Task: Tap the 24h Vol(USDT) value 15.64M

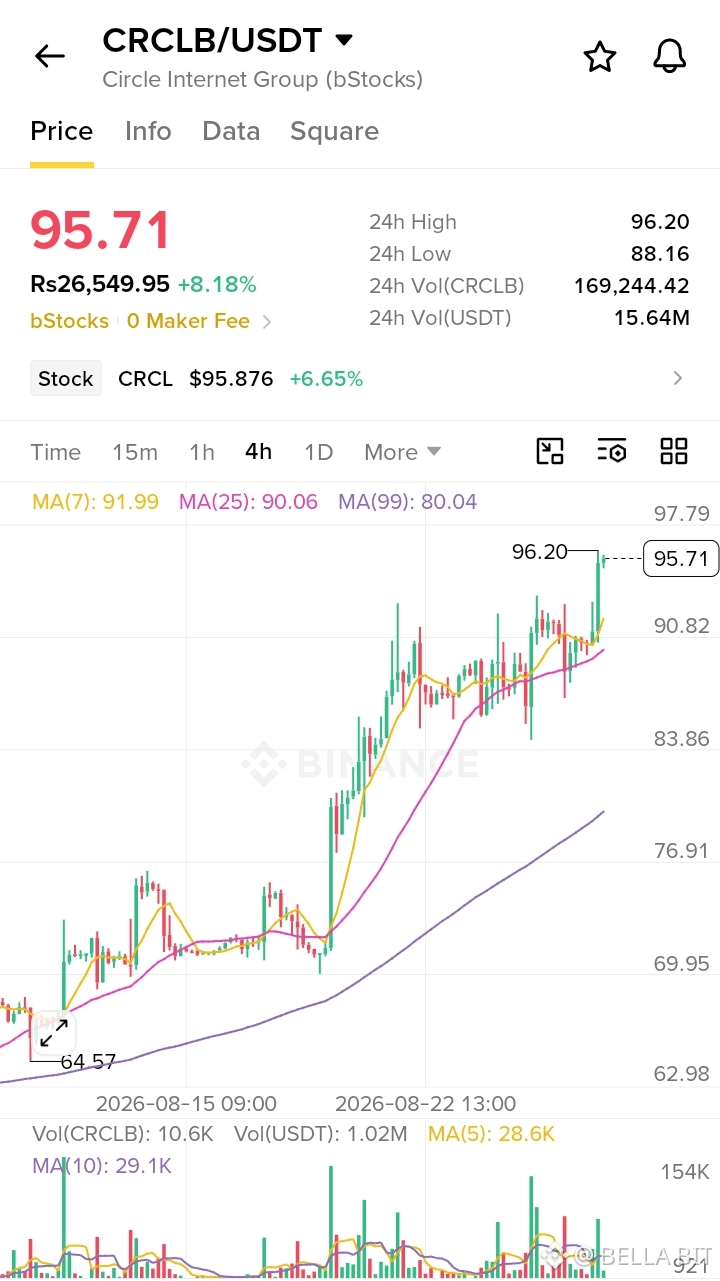Action: [x=652, y=318]
